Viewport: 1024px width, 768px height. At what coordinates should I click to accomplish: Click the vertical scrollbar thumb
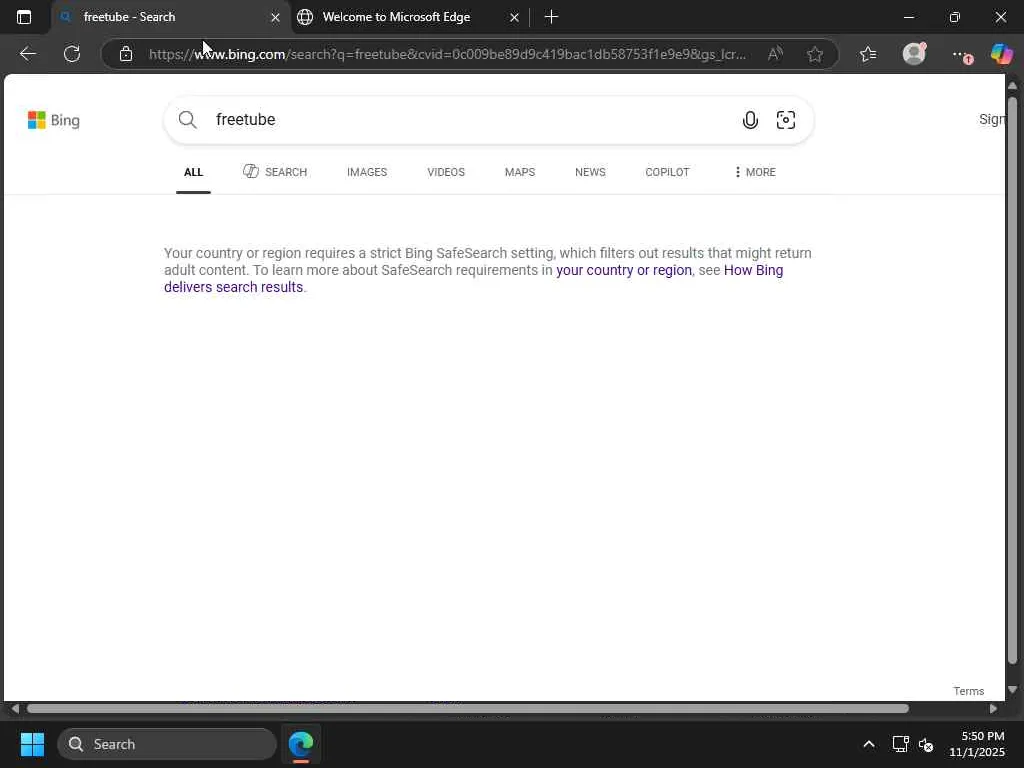(x=1012, y=380)
